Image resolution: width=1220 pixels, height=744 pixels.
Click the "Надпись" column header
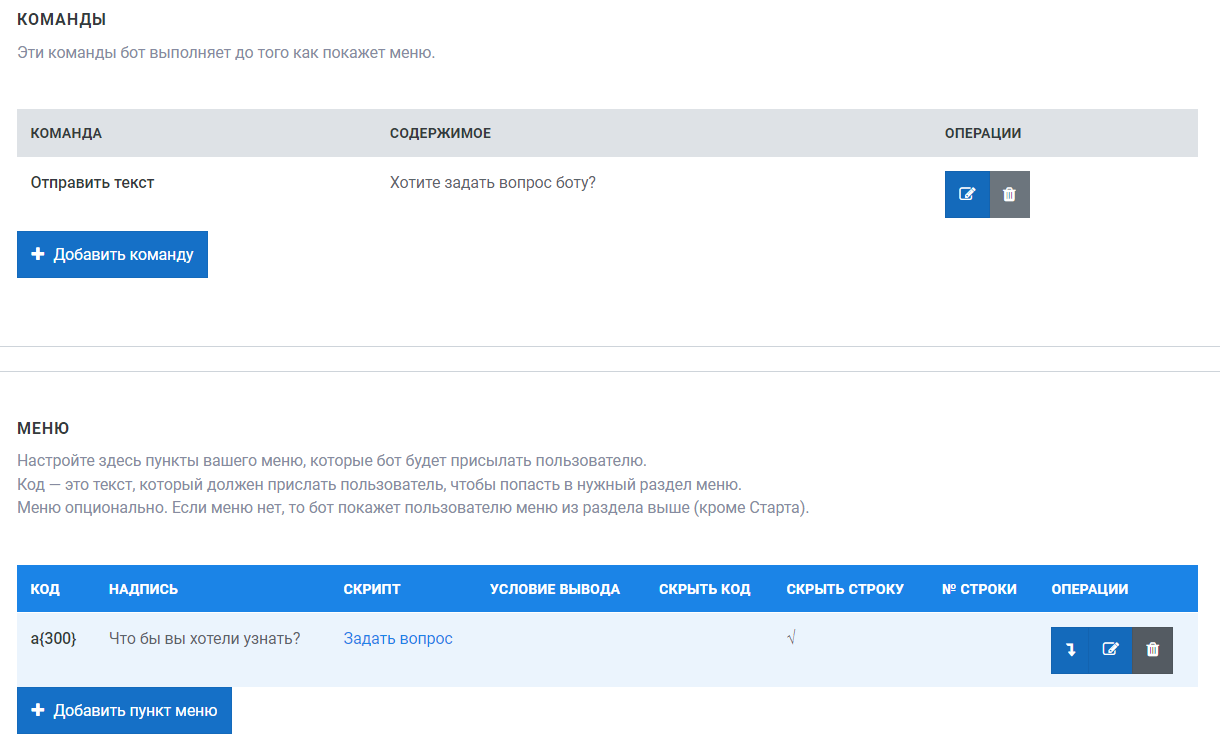click(143, 589)
